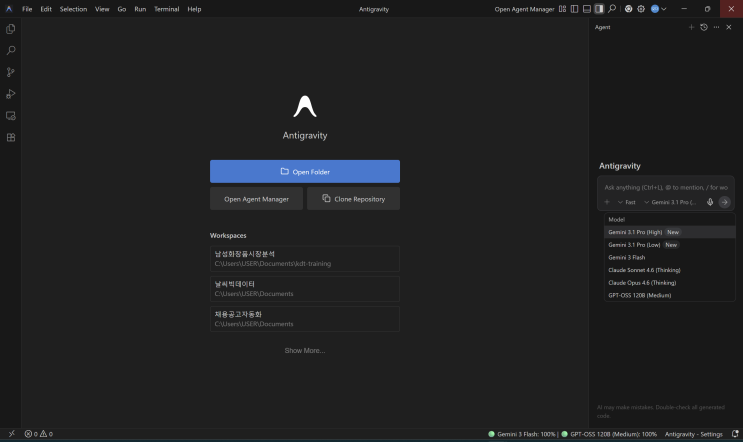Open the 남성화장품시장분석 workspace
This screenshot has height=442, width=743.
tap(305, 259)
